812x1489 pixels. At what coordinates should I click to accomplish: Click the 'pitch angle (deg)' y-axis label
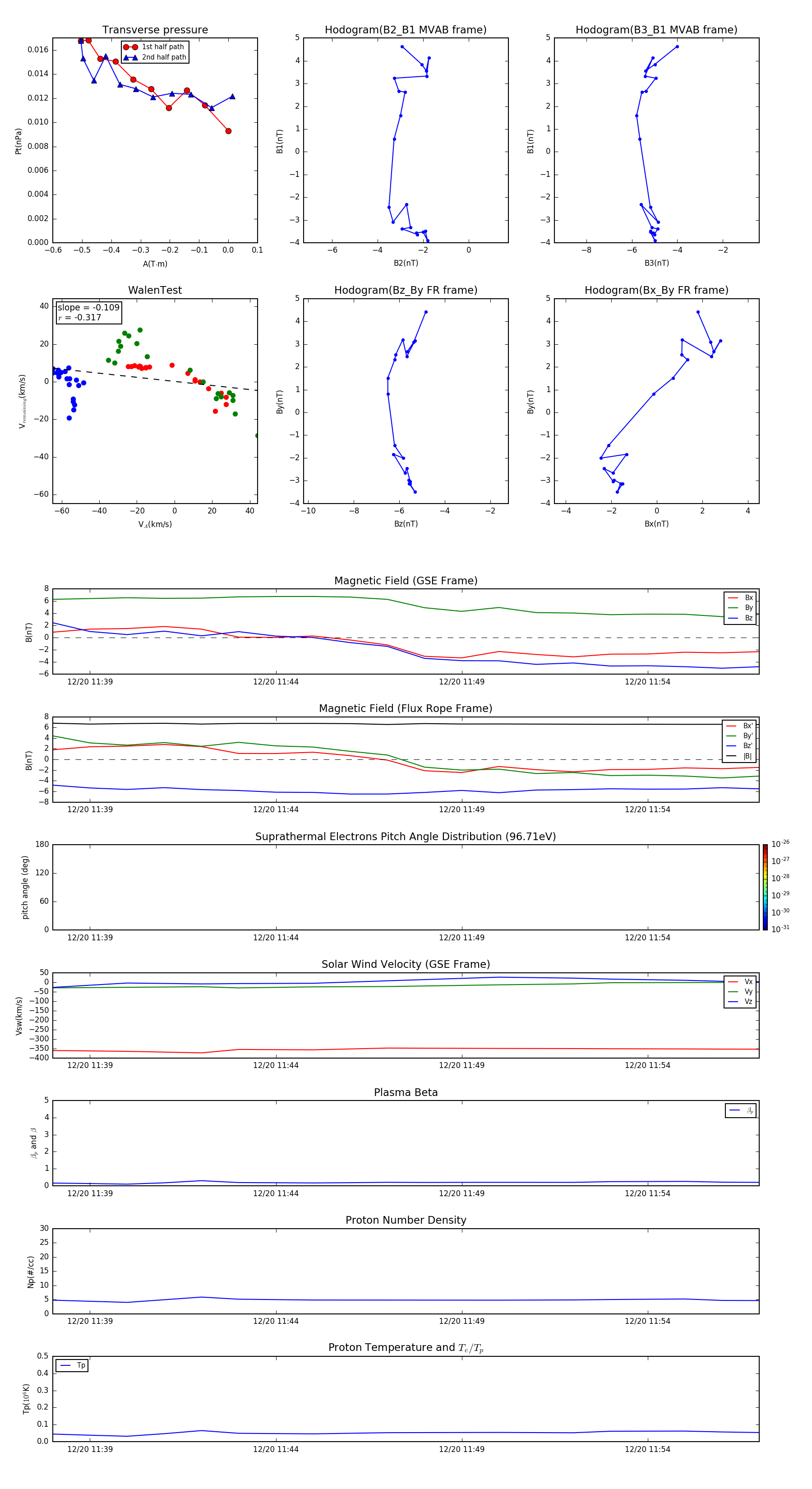point(25,887)
